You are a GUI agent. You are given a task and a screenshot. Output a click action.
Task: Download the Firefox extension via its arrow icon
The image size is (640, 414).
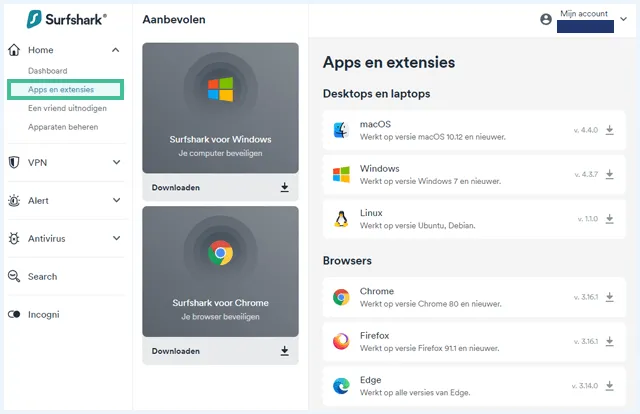pos(609,341)
